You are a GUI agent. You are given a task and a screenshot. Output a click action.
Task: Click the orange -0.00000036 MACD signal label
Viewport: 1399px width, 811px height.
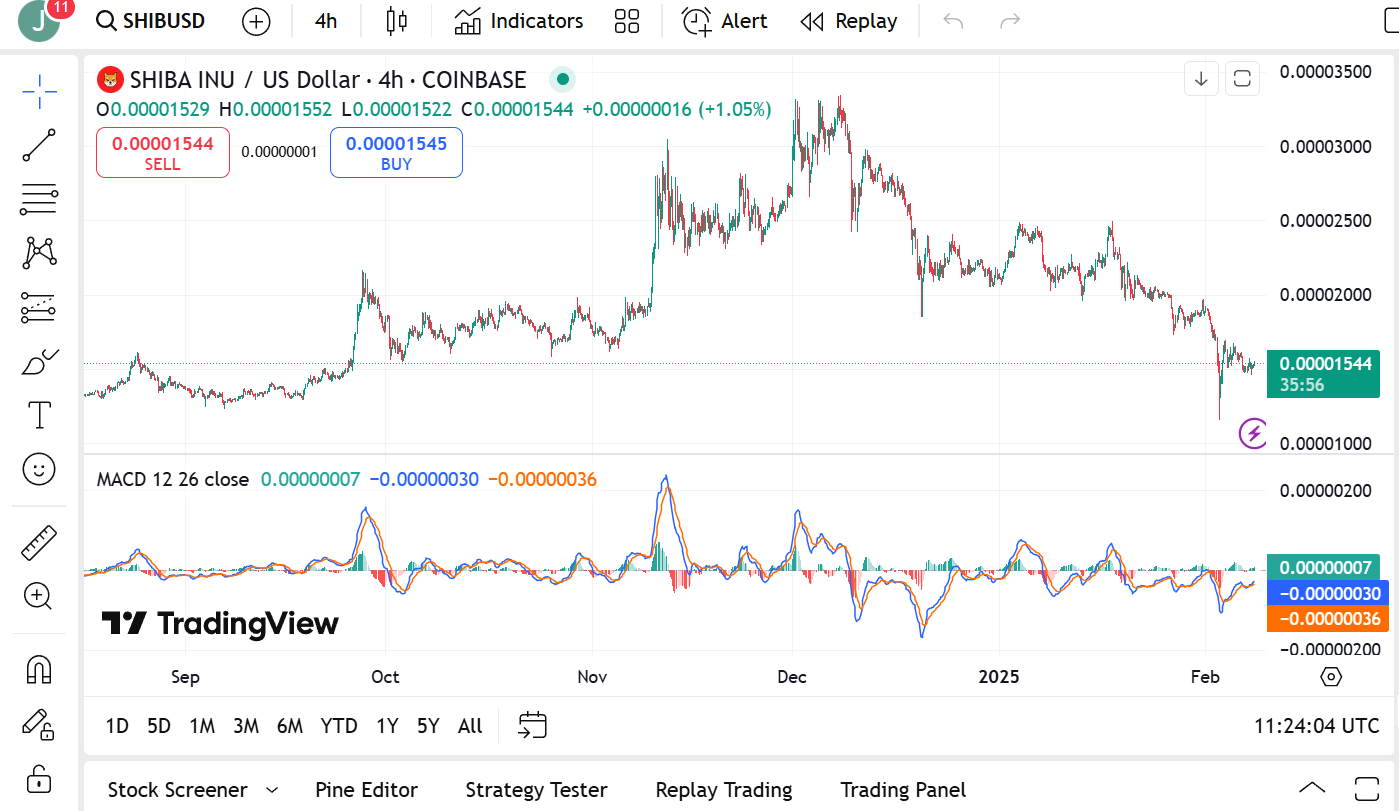coord(1327,619)
